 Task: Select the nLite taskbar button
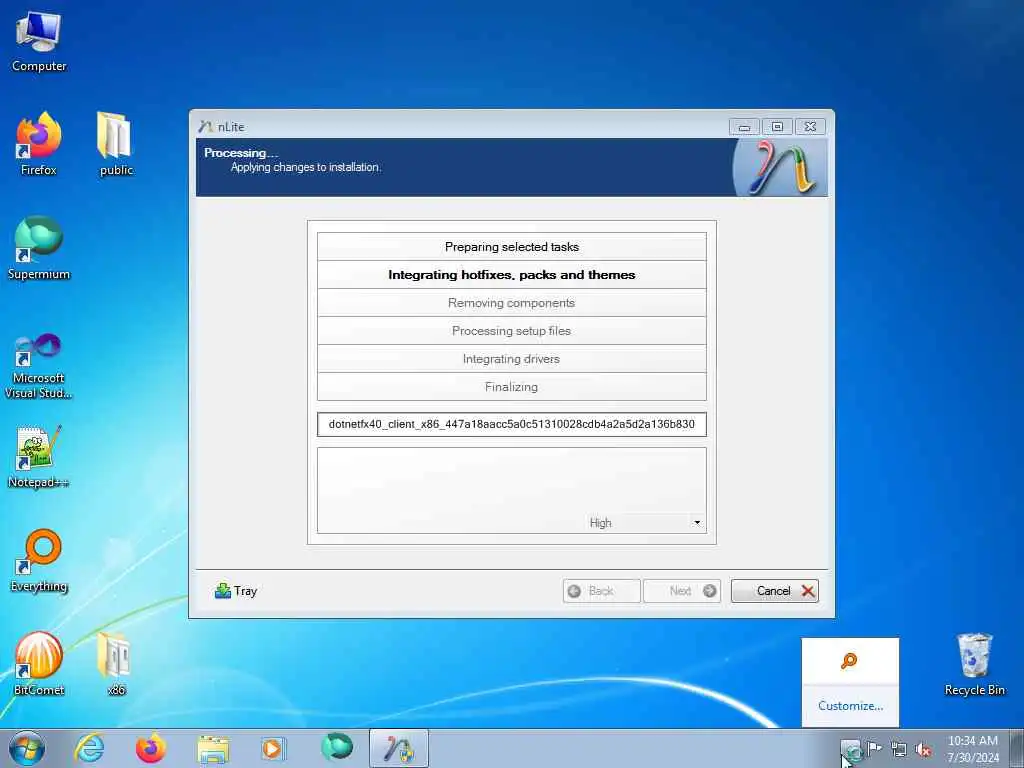[398, 748]
